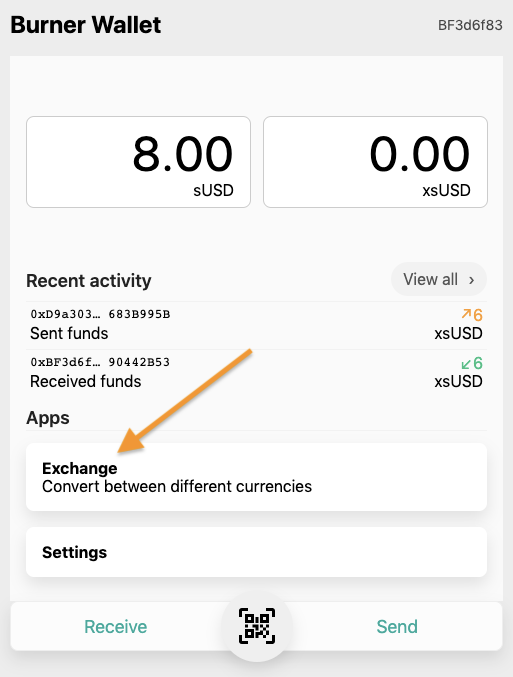
Task: Click the xsUSD label on Sent funds row
Action: point(459,334)
